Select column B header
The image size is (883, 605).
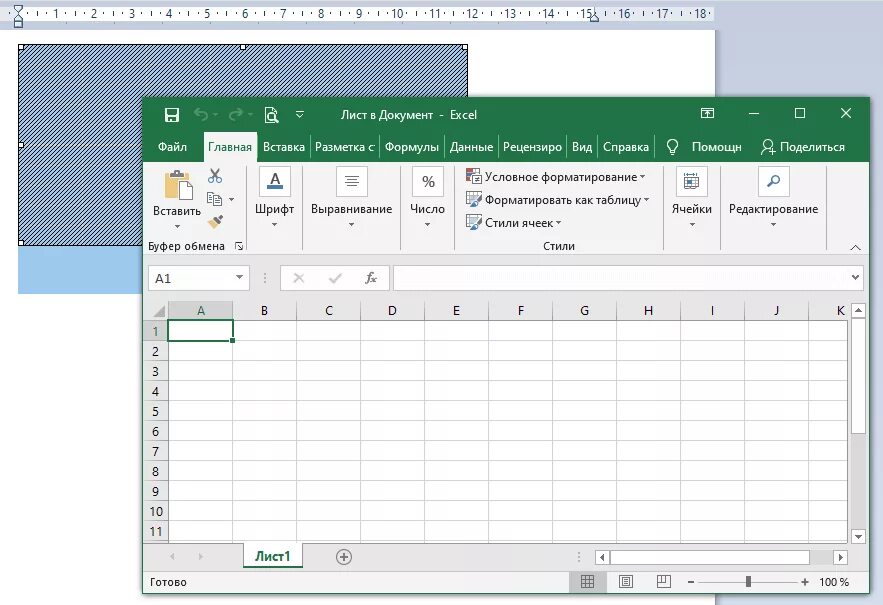pyautogui.click(x=264, y=310)
